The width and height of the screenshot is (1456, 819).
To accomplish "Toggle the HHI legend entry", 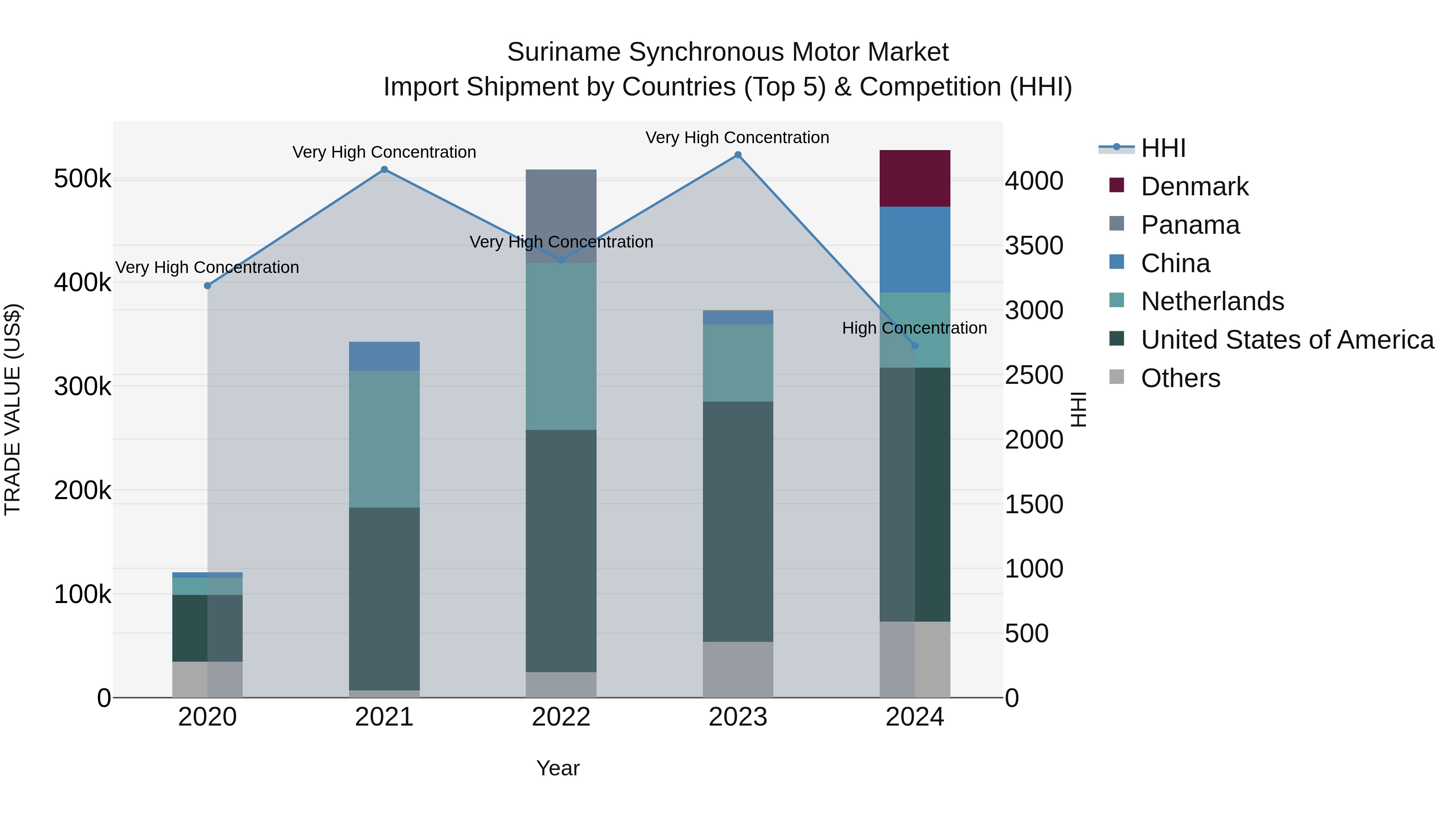I will (x=1142, y=148).
